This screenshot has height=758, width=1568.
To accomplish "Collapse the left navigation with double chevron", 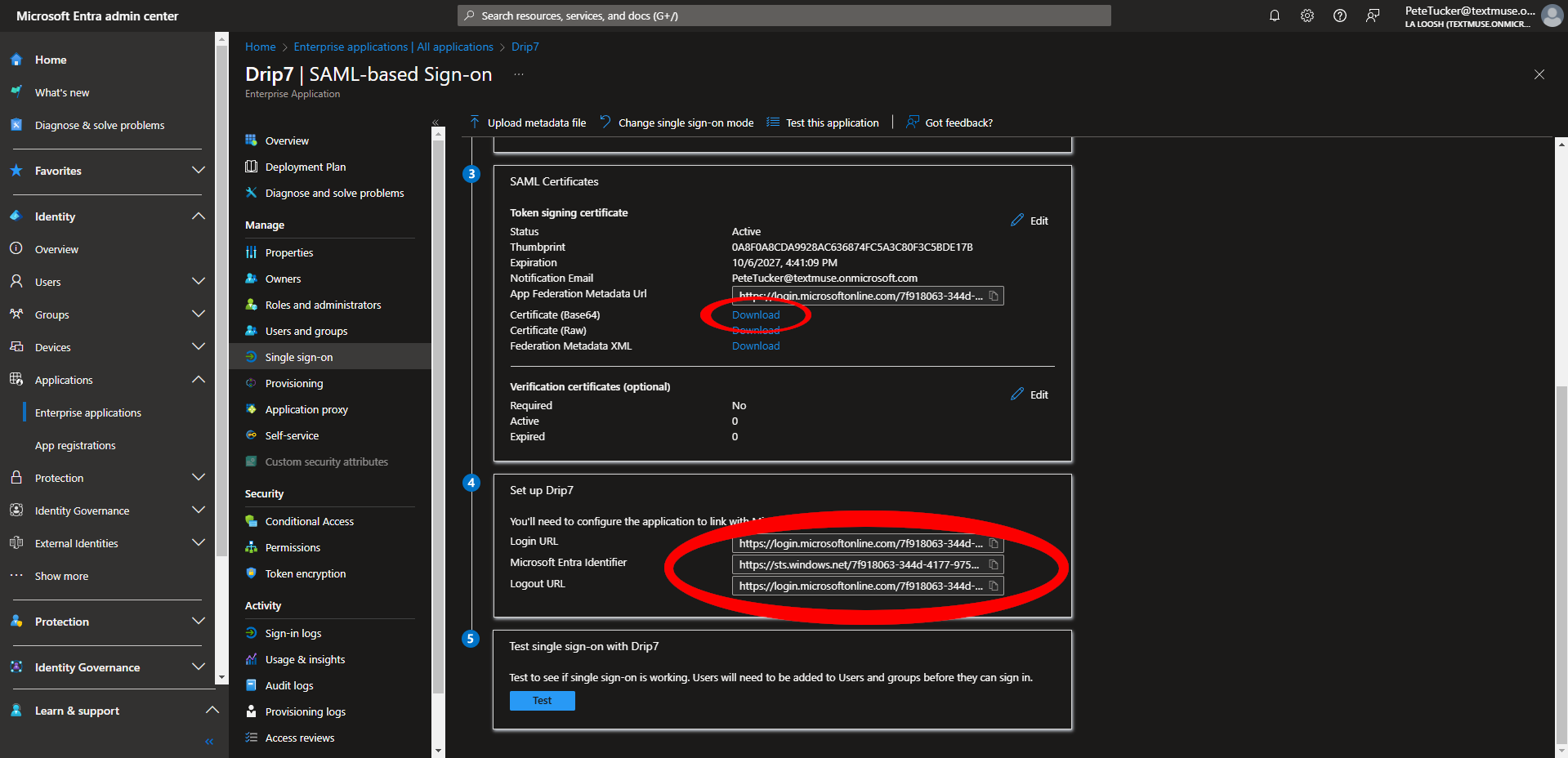I will (209, 742).
